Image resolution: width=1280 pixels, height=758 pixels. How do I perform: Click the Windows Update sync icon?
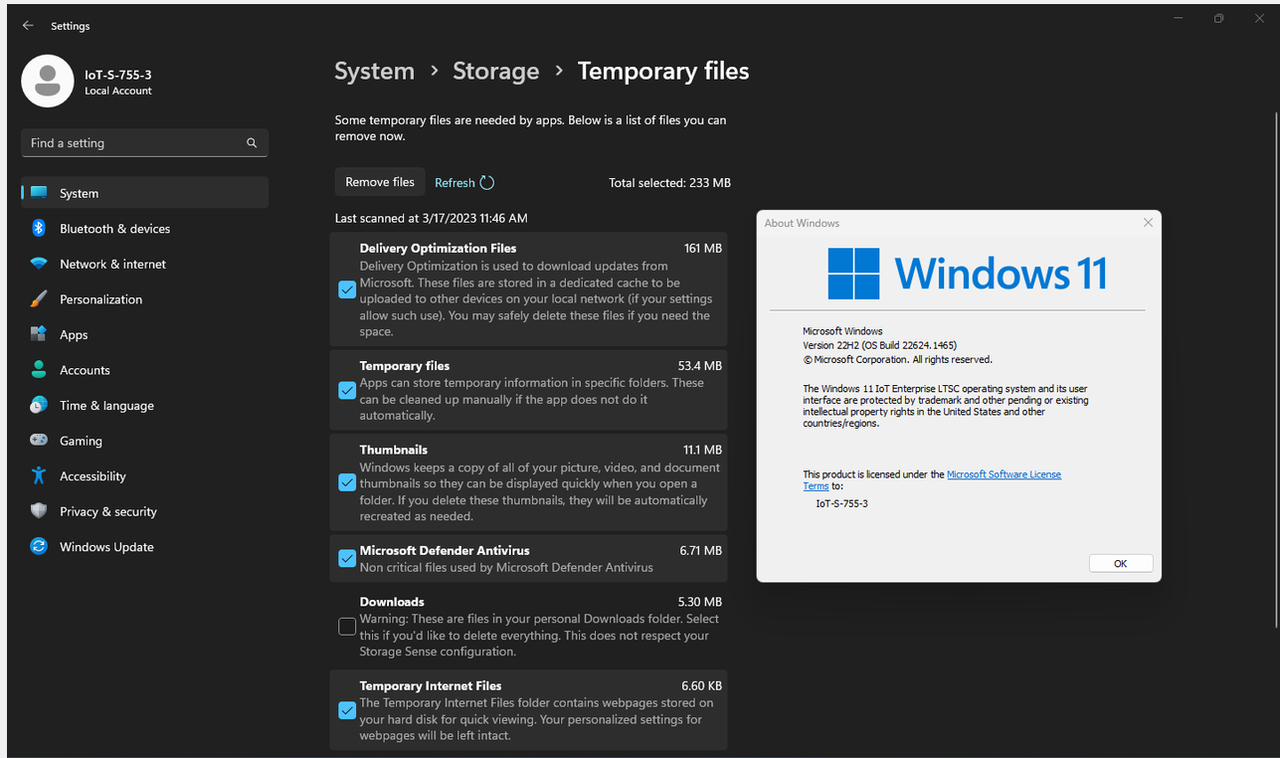(x=39, y=546)
